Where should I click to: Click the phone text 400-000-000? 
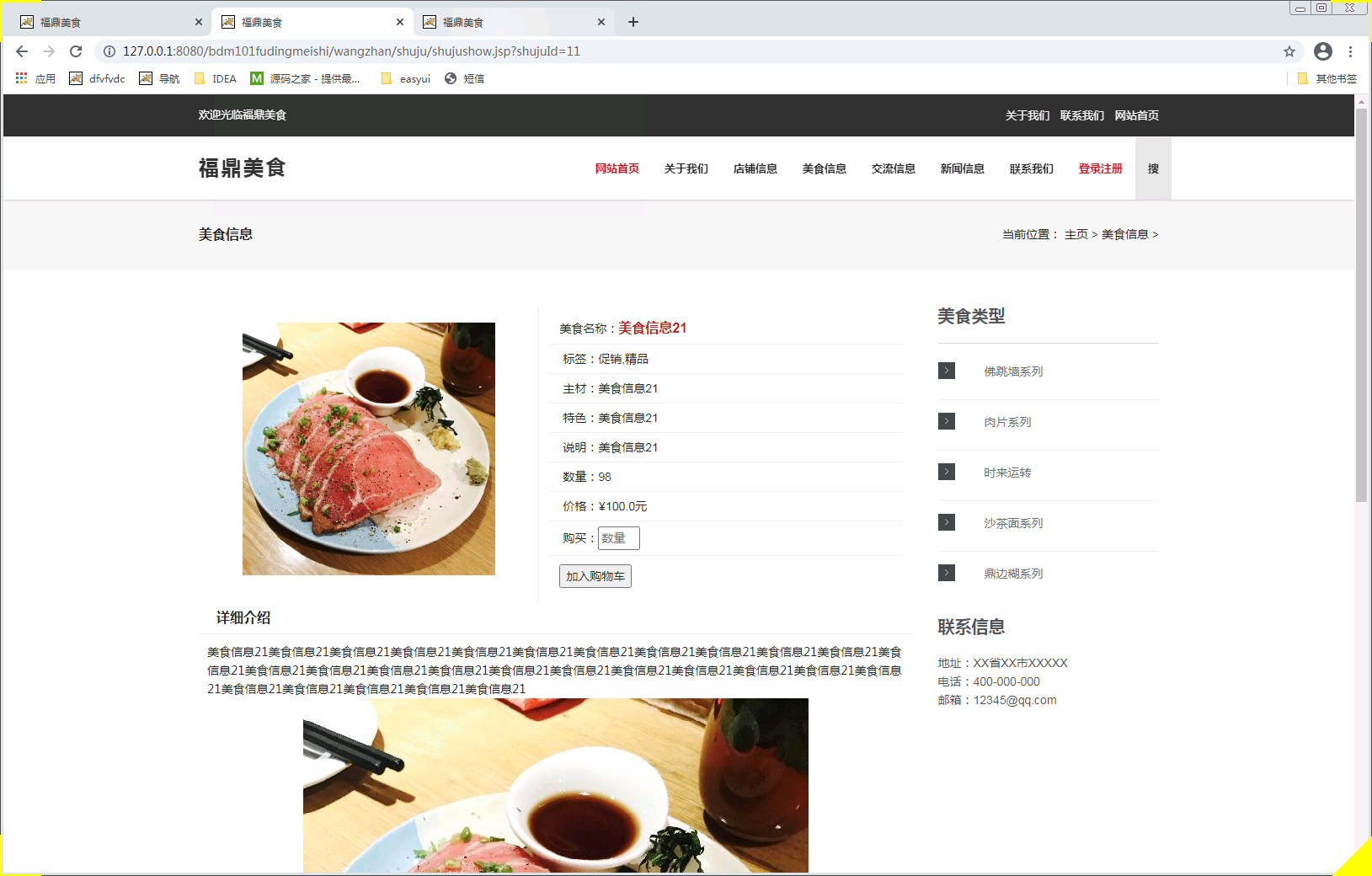click(x=1006, y=681)
